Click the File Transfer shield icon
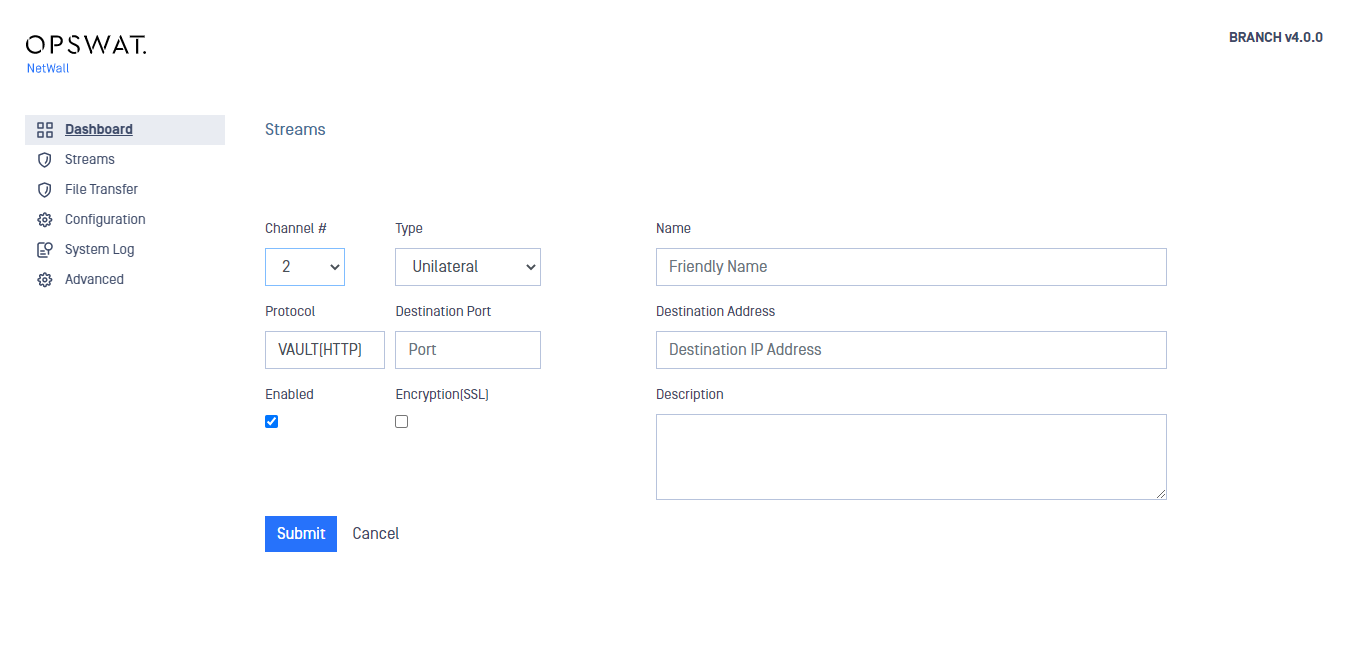The image size is (1357, 661). click(44, 190)
